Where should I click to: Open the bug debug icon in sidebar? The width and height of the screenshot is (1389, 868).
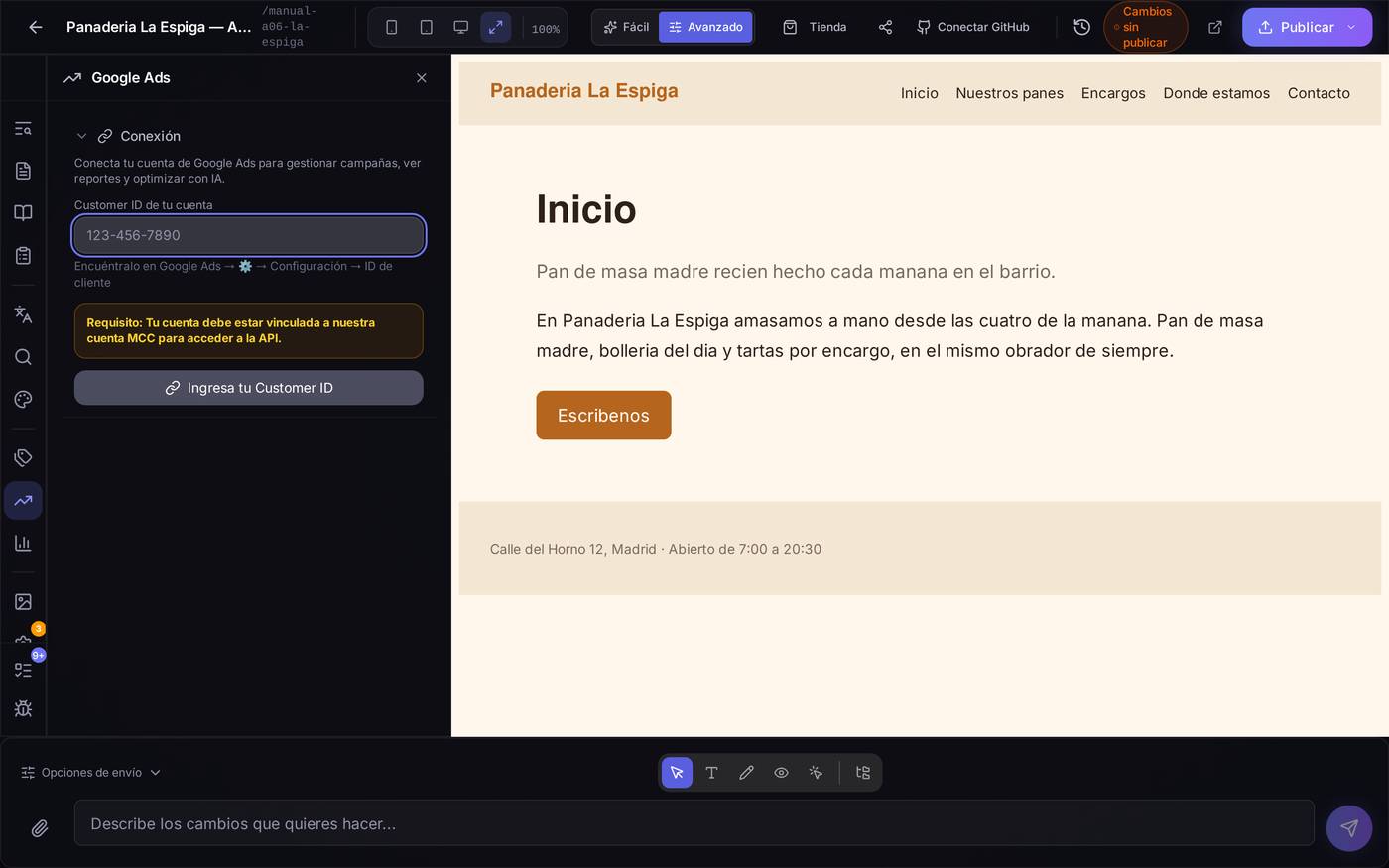[23, 709]
